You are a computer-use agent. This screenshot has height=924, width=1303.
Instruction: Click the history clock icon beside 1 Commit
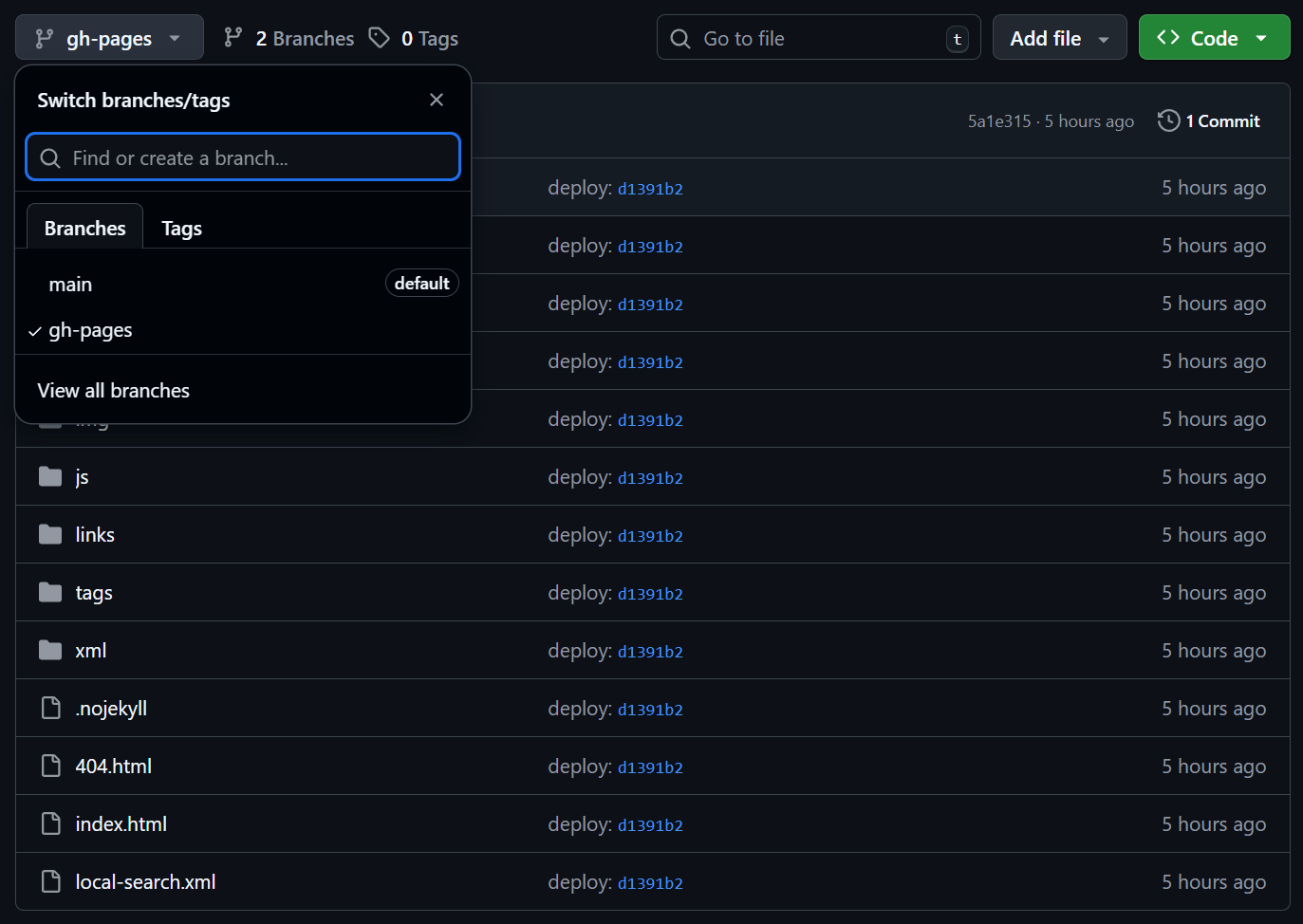click(x=1168, y=120)
